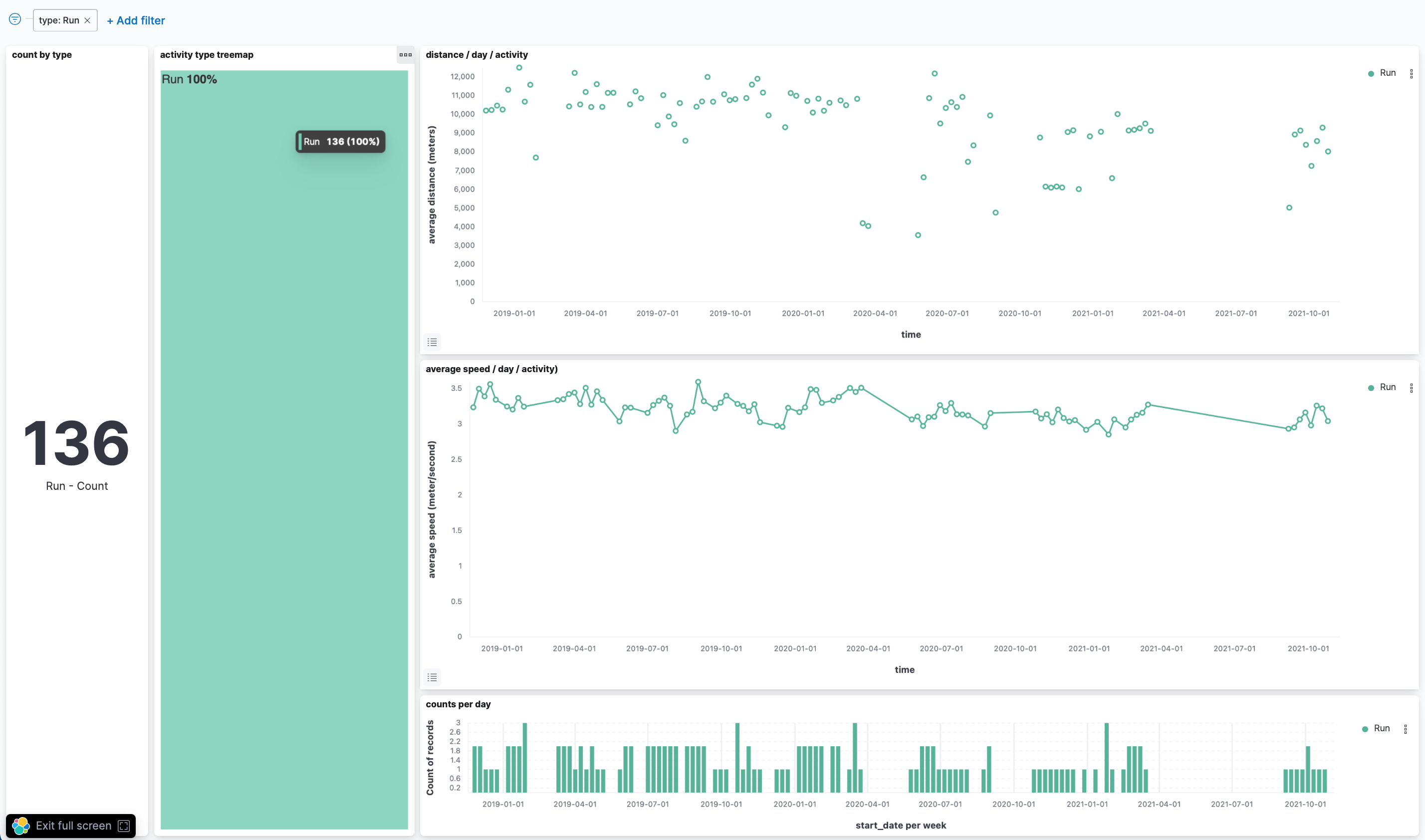Screen dimensions: 1425x840
Task: Click 'average speed / day / activity)' title
Action: (x=491, y=369)
